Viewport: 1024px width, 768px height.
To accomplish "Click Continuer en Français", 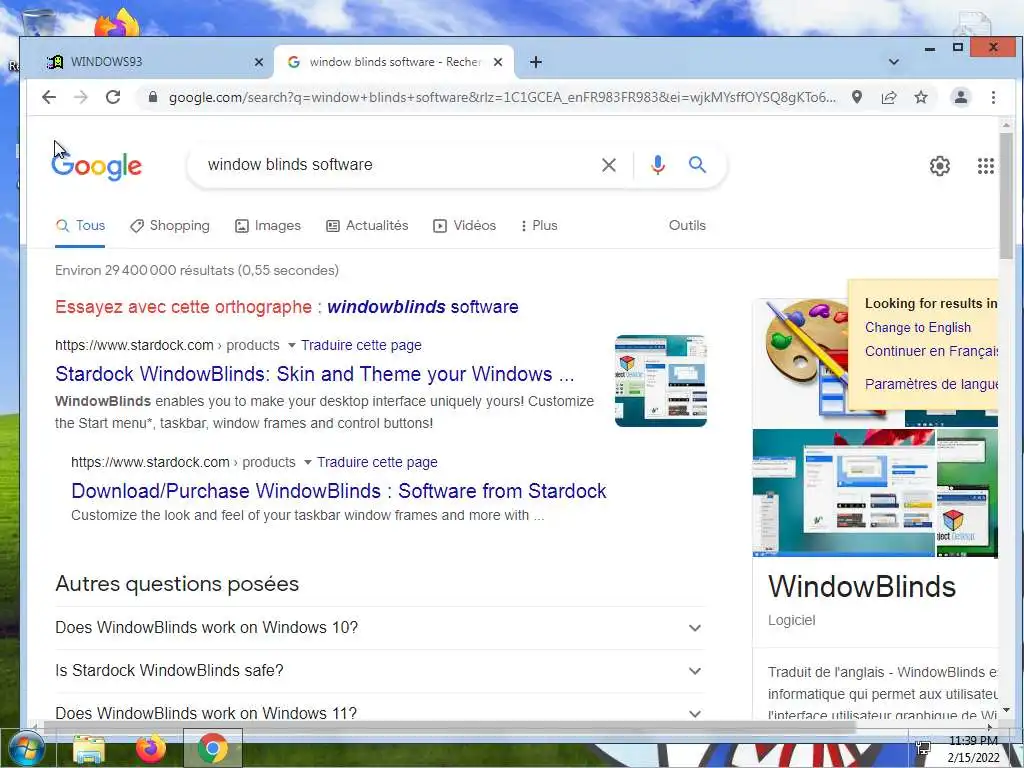I will click(x=931, y=351).
